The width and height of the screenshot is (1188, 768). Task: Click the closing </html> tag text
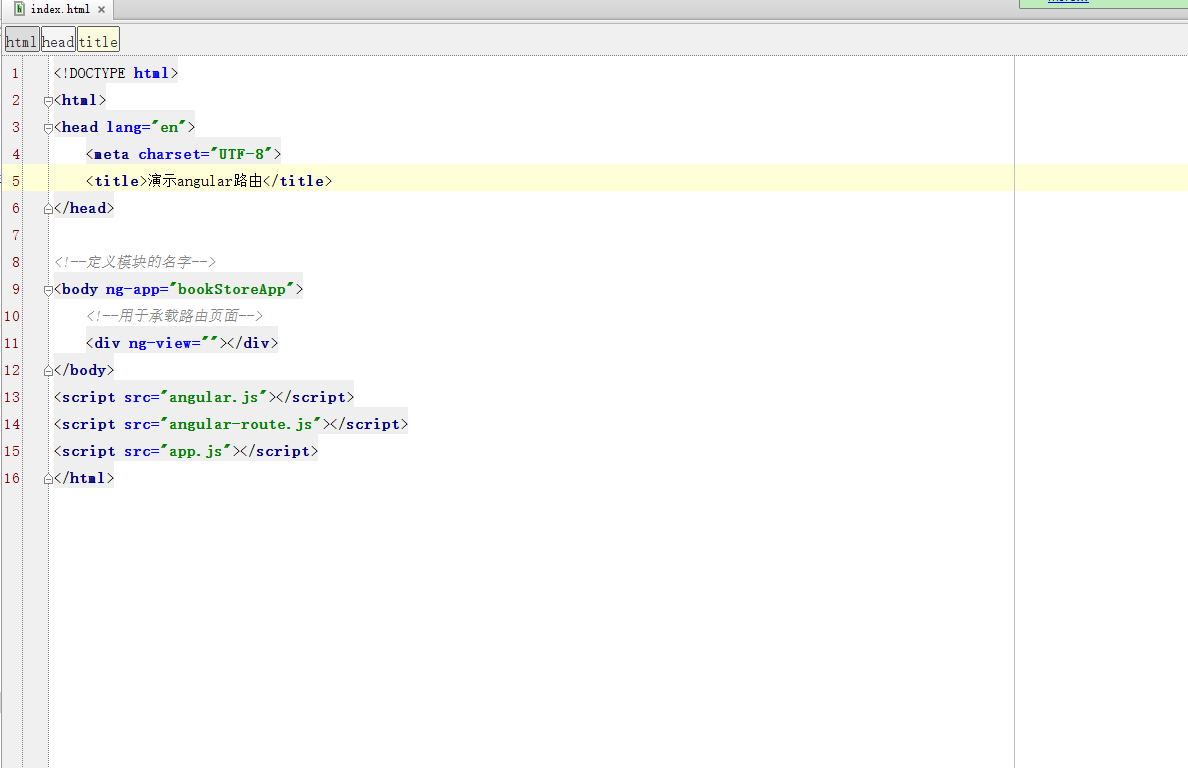click(84, 479)
